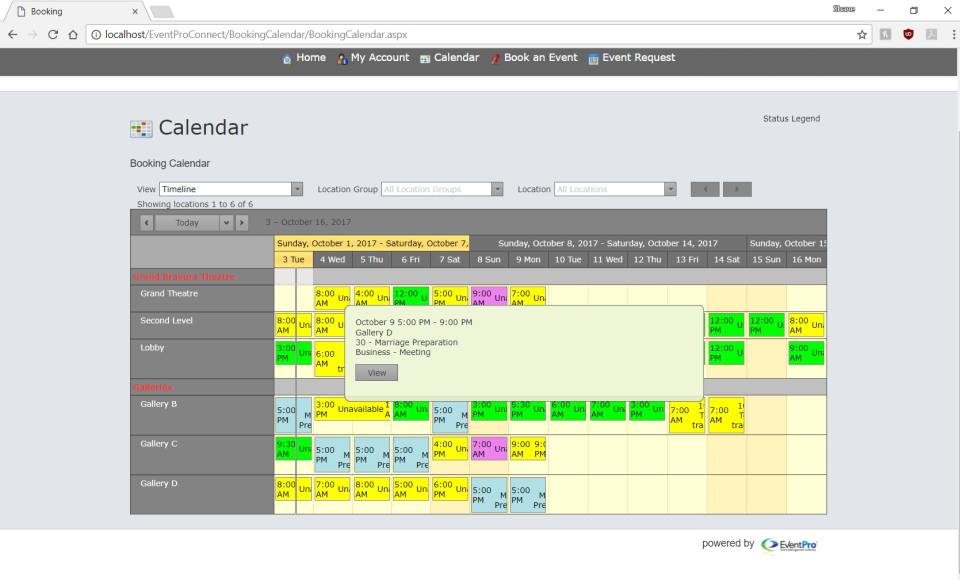Open Lobby green 3:00 PM Tuesday event
This screenshot has width=960, height=580.
click(x=293, y=353)
